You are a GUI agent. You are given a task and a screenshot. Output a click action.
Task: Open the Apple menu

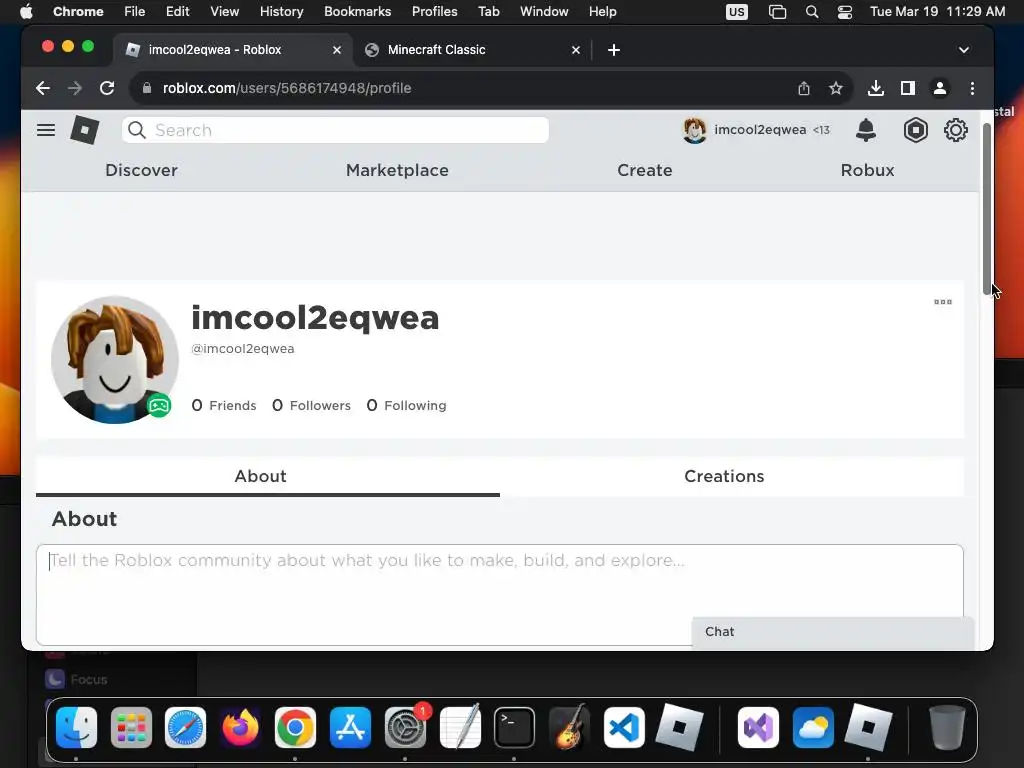click(26, 11)
